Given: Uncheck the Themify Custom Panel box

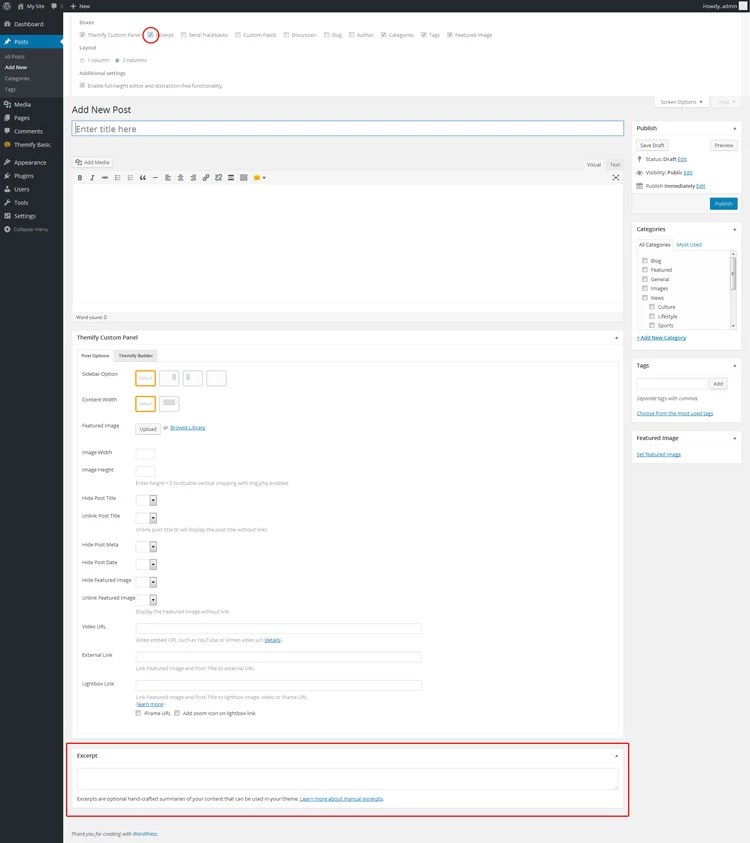Looking at the screenshot, I should tap(82, 35).
